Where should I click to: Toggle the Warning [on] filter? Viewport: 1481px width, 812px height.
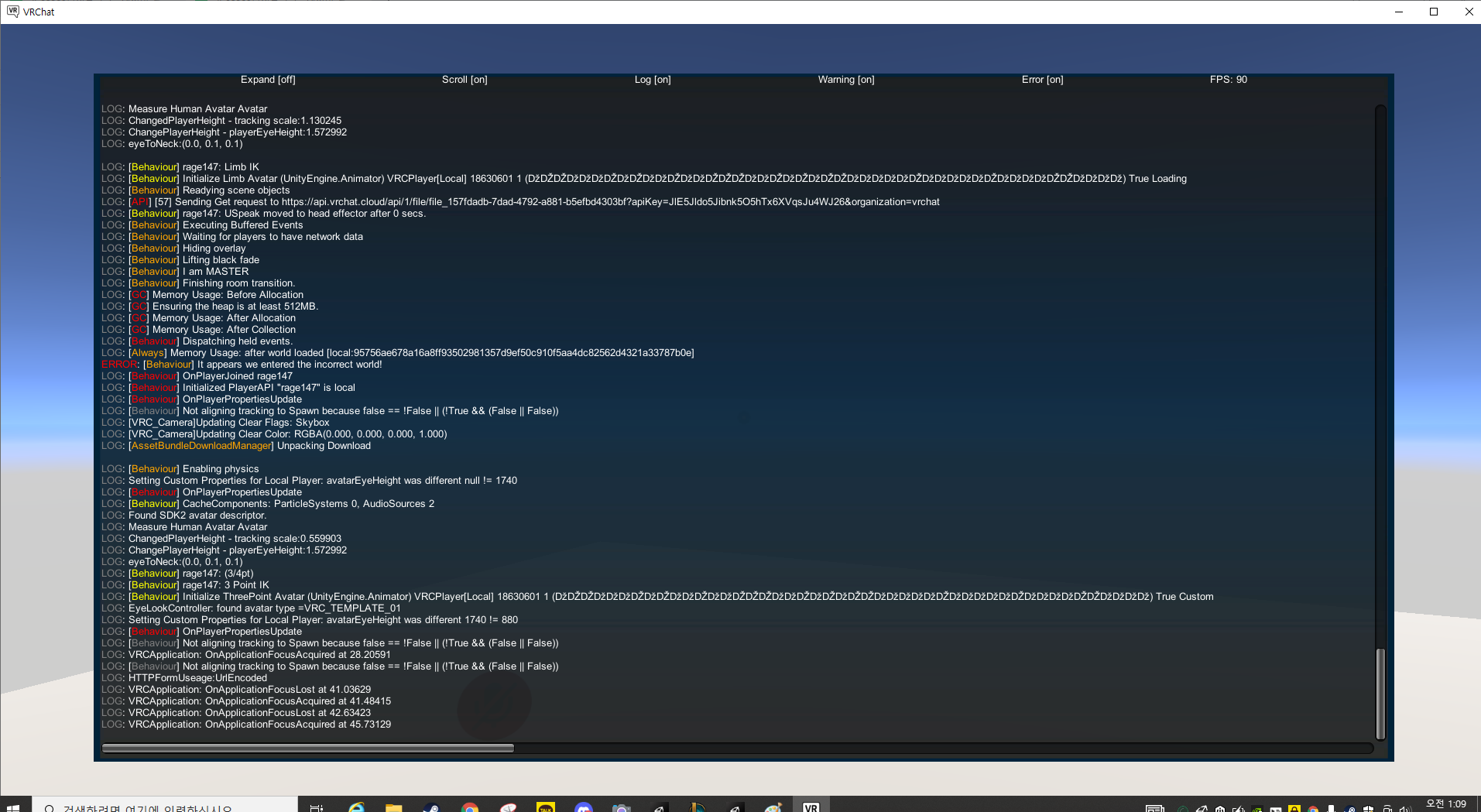point(846,80)
